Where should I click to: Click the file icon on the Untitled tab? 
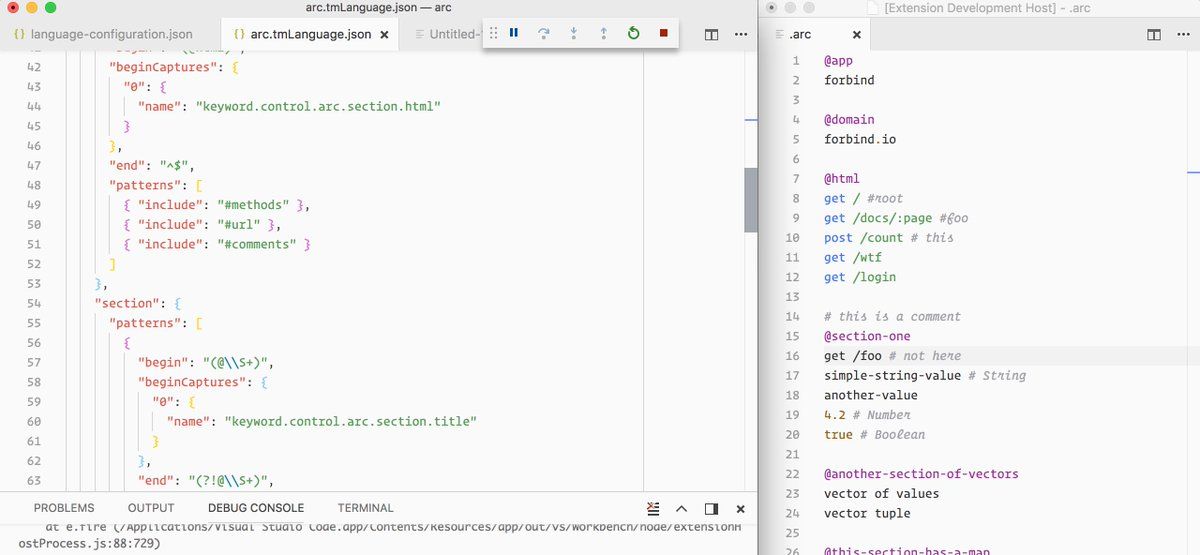[418, 34]
